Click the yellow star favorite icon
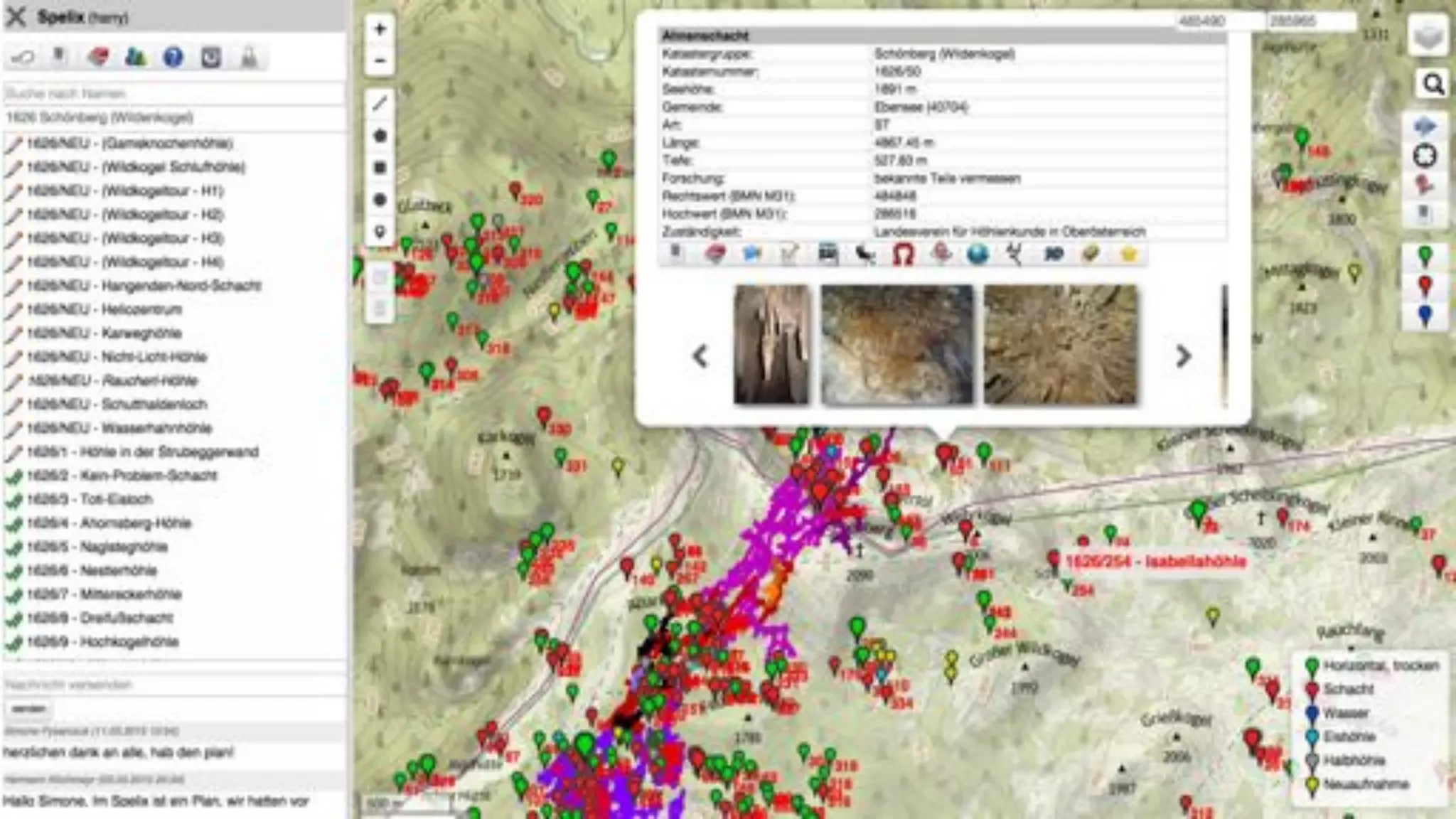Viewport: 1456px width, 819px height. [1128, 255]
